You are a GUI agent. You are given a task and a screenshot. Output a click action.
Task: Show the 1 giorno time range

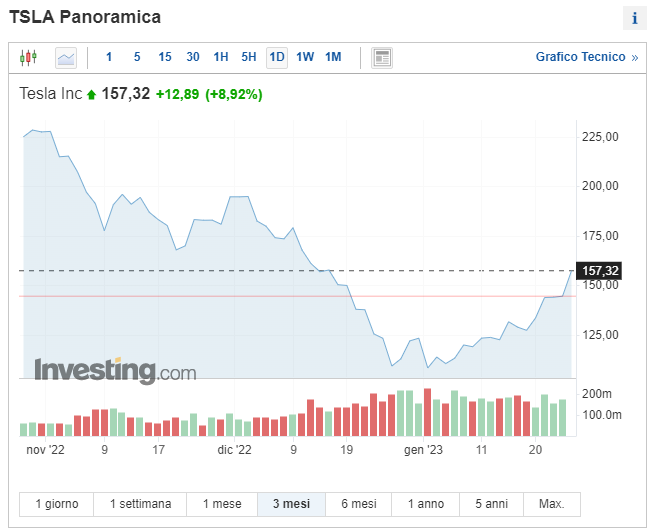point(56,504)
